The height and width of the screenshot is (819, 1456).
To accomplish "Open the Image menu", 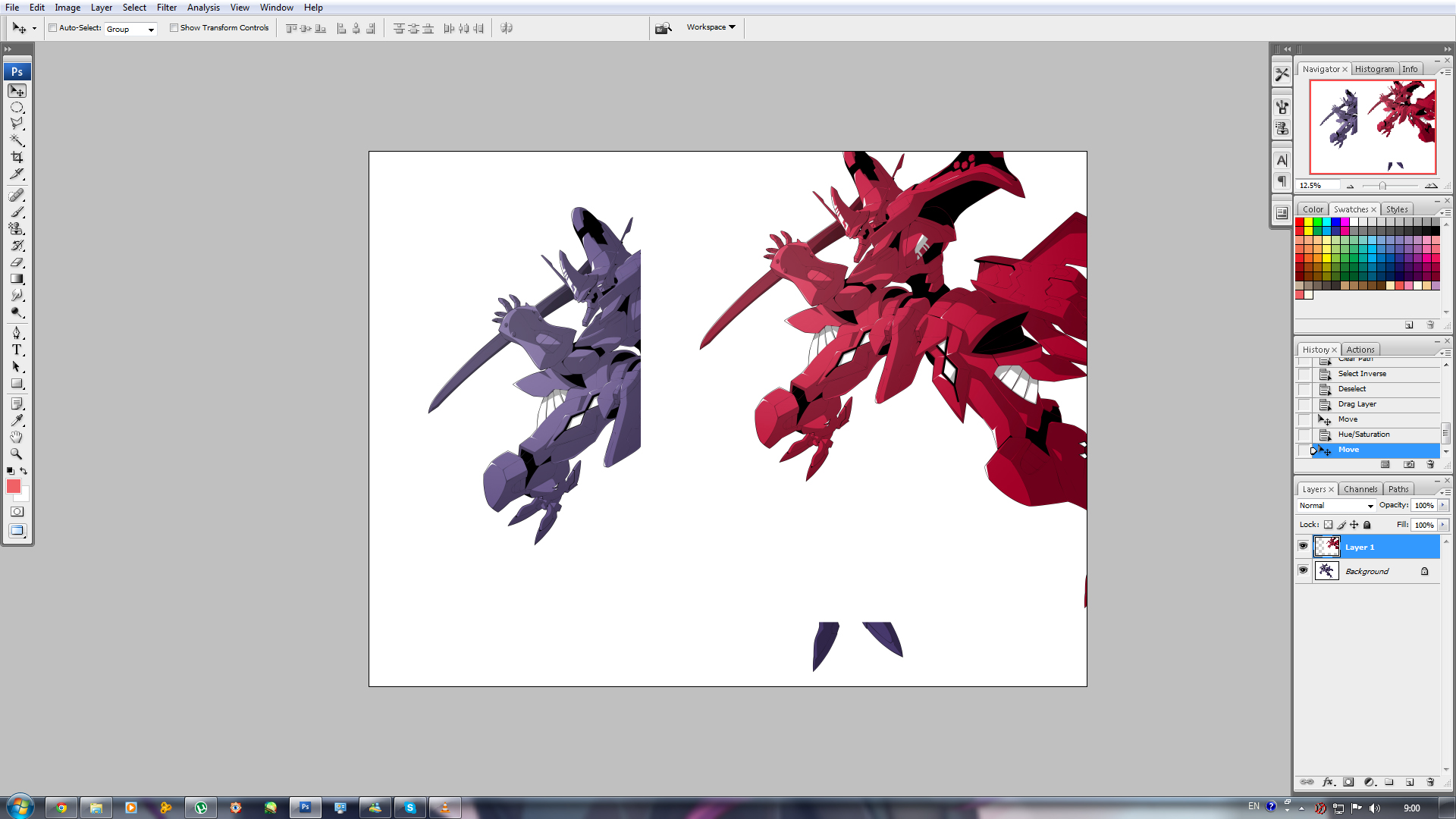I will pos(67,8).
